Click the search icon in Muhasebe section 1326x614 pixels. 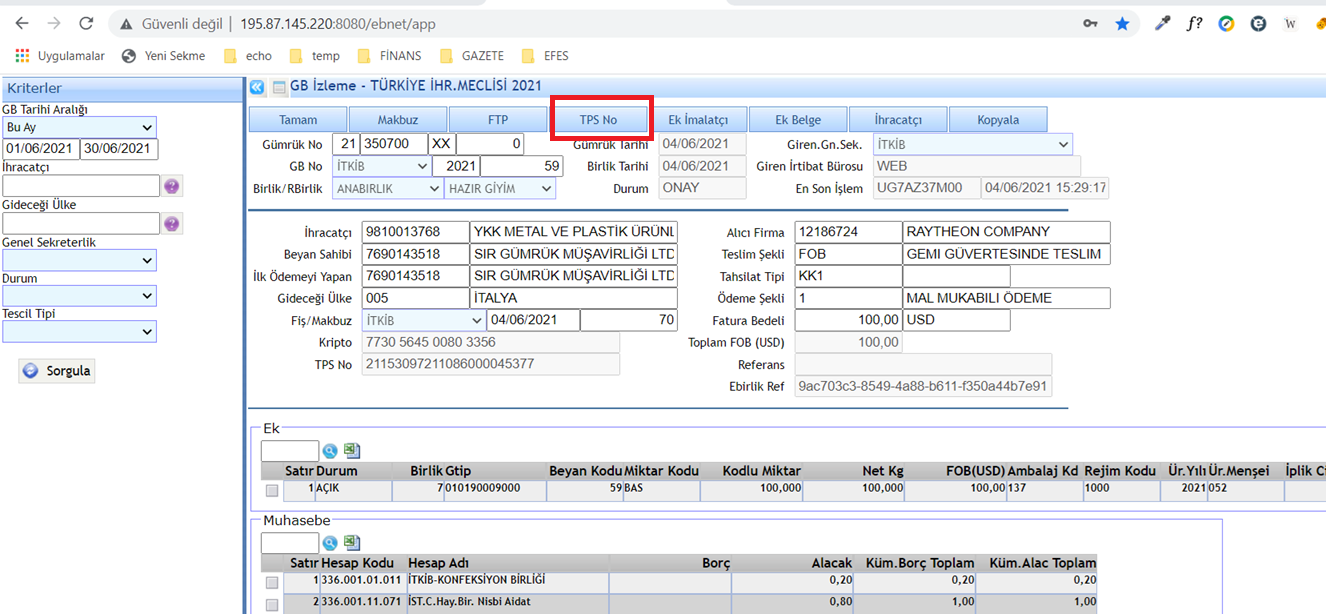click(x=330, y=543)
